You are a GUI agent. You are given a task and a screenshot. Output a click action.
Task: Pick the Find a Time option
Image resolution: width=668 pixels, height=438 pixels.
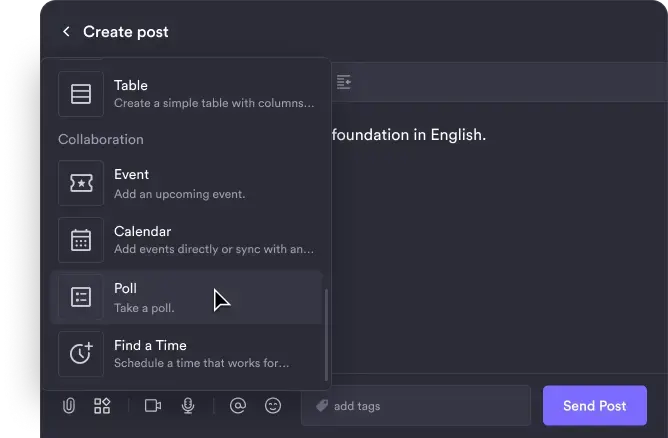pyautogui.click(x=187, y=354)
